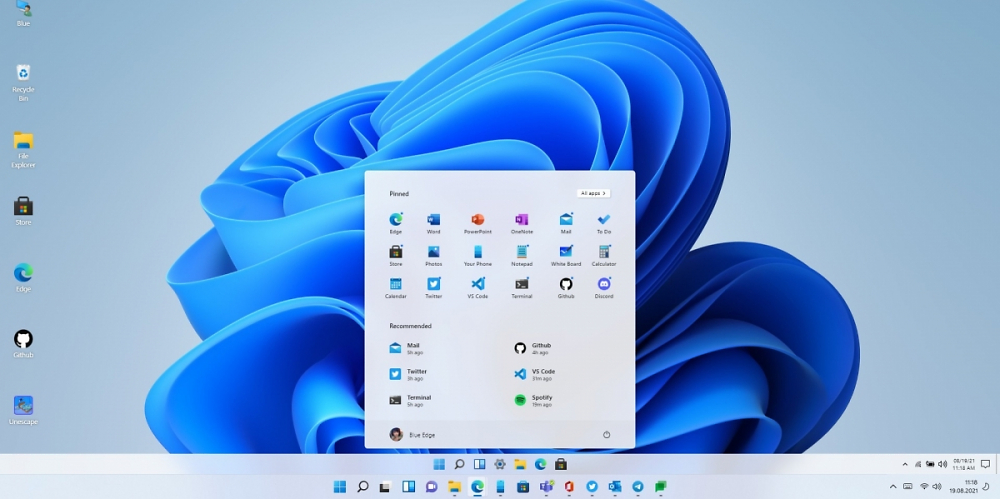Open the pinned Github app icon
Image resolution: width=1000 pixels, height=499 pixels.
[566, 284]
